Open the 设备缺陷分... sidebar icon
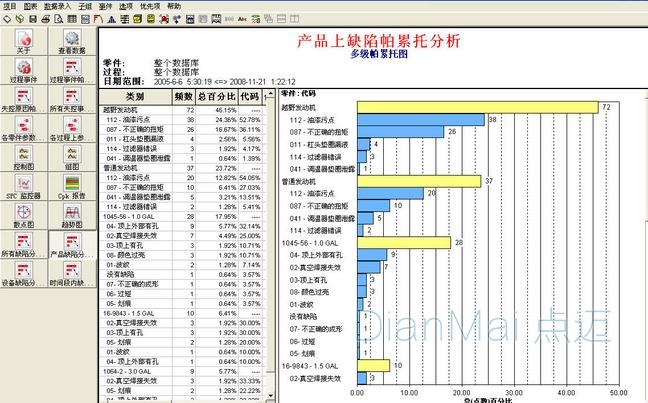 24,274
